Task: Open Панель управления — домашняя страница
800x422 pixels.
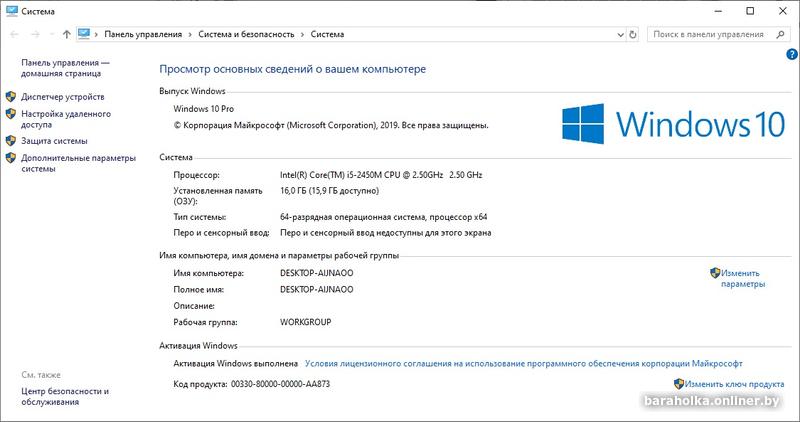Action: [65, 68]
